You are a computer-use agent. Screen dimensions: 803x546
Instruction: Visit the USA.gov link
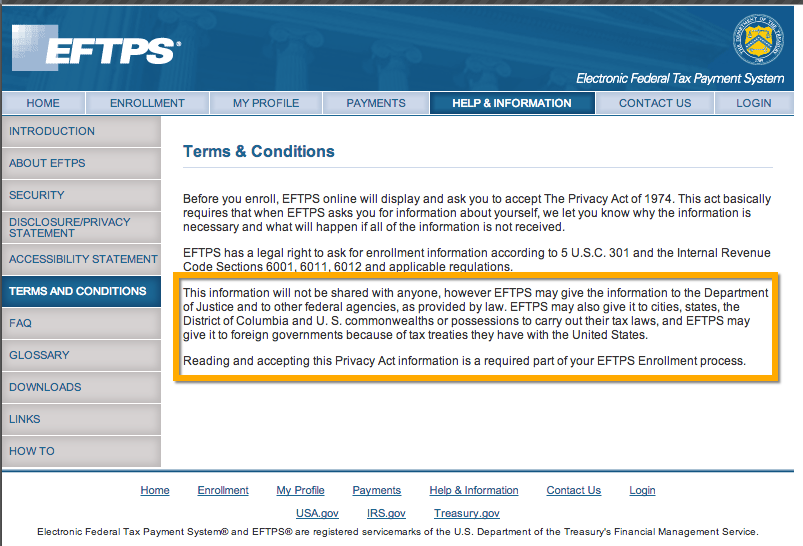(317, 513)
